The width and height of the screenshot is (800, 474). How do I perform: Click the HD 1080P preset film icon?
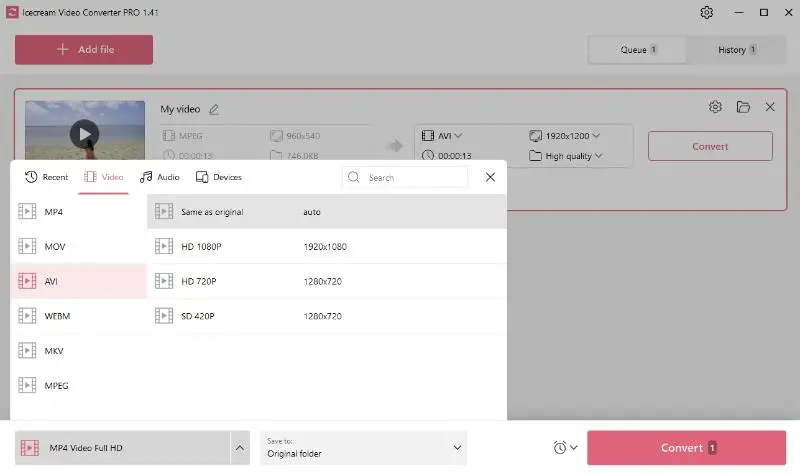164,246
